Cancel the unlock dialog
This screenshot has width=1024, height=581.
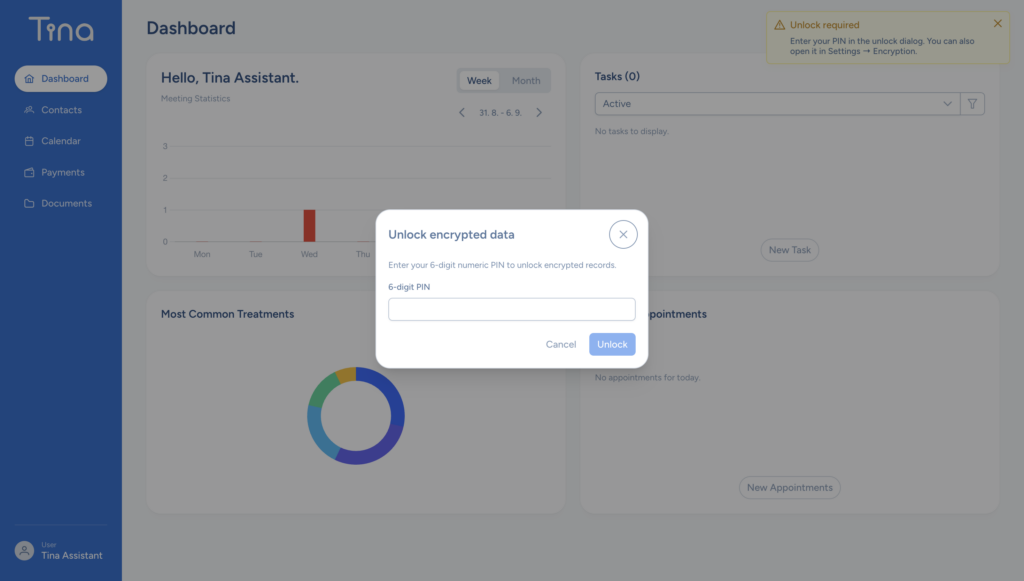561,344
